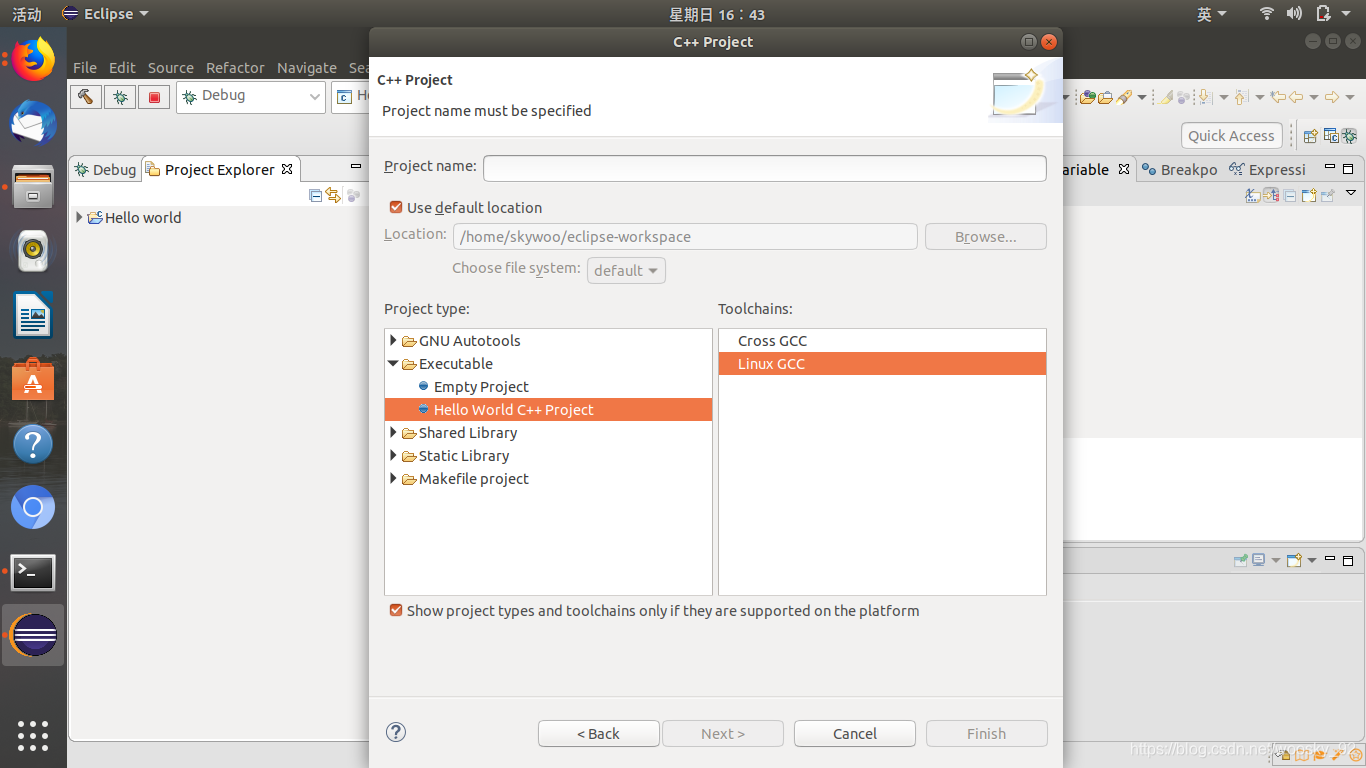Open Thunderbird mail from the dock

[x=33, y=124]
